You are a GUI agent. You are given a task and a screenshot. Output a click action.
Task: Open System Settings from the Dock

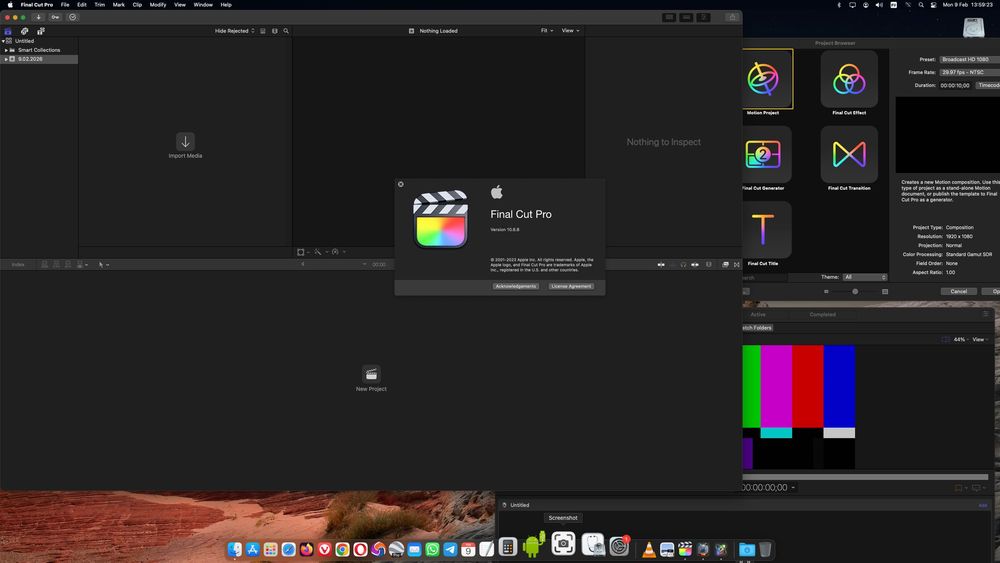619,546
